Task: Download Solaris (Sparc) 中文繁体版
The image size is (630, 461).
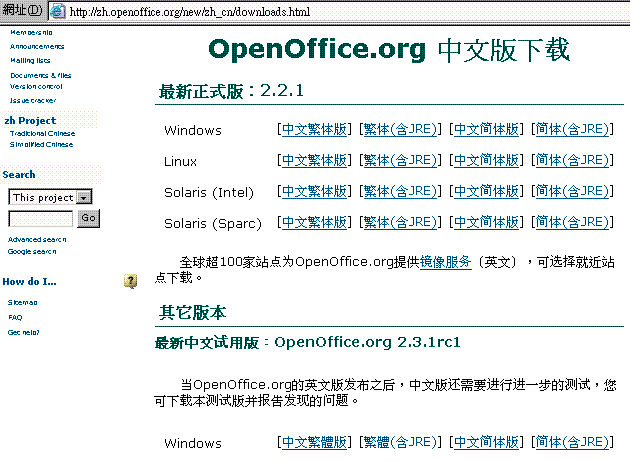Action: pos(314,222)
